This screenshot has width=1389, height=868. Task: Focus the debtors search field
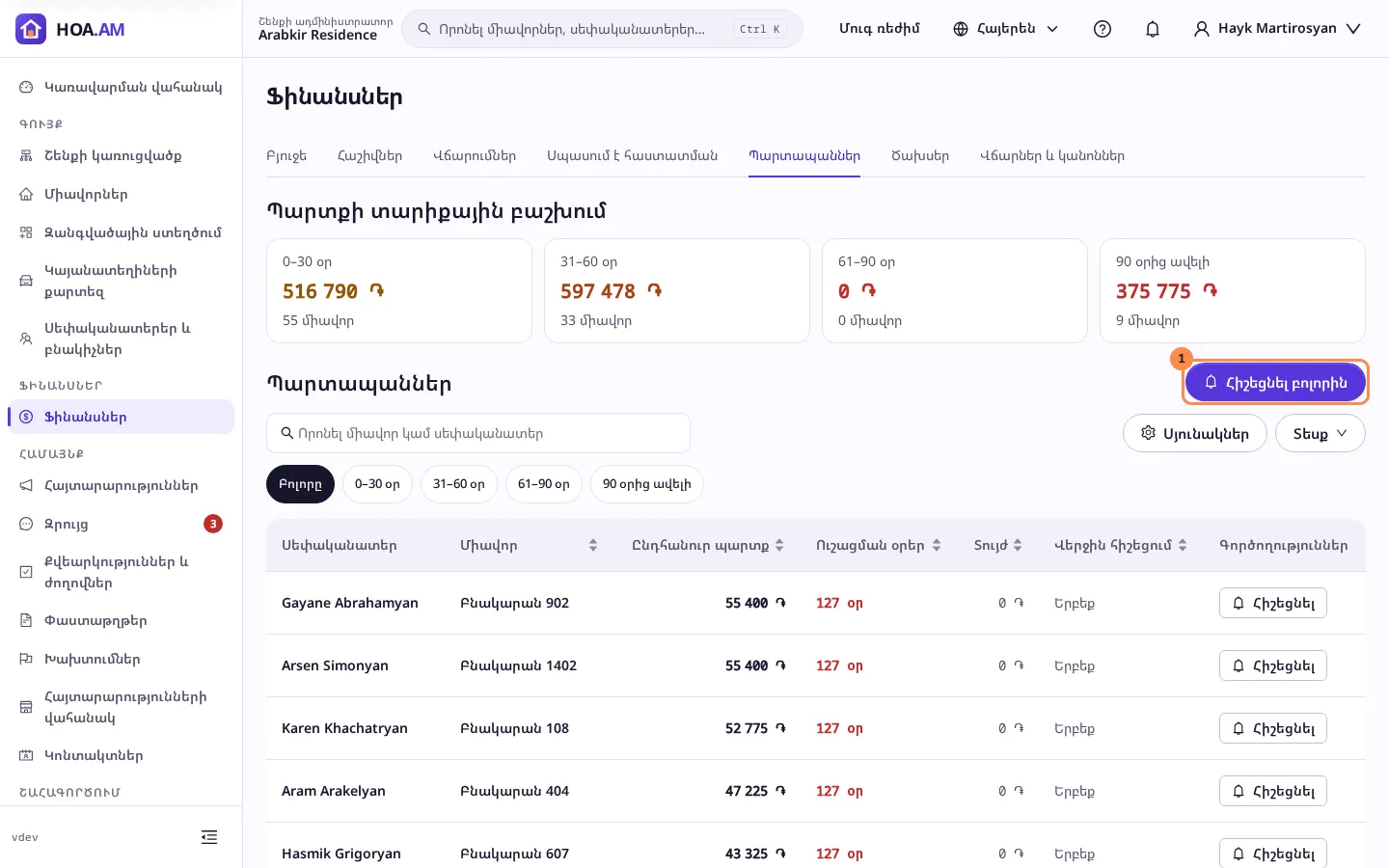tap(478, 433)
